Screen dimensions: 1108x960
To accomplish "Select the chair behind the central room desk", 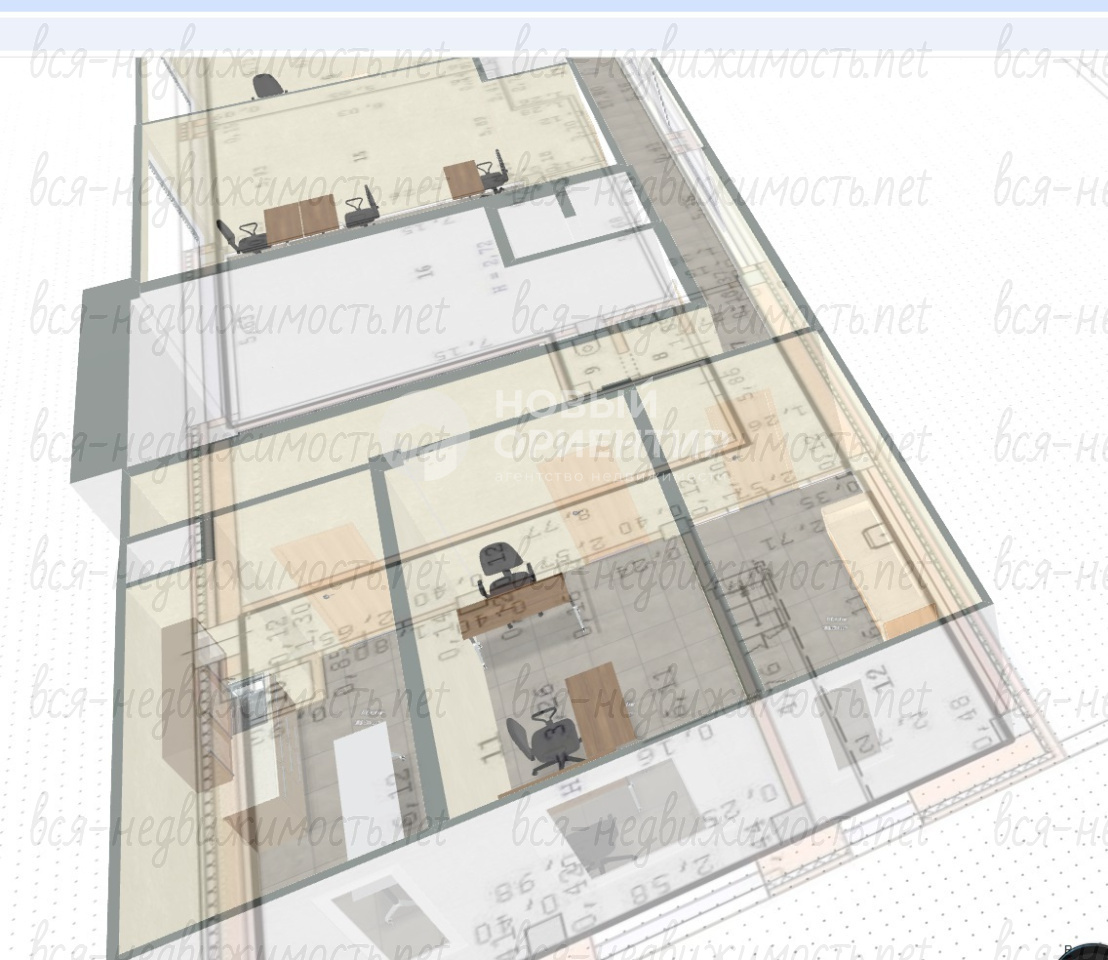I will (498, 567).
